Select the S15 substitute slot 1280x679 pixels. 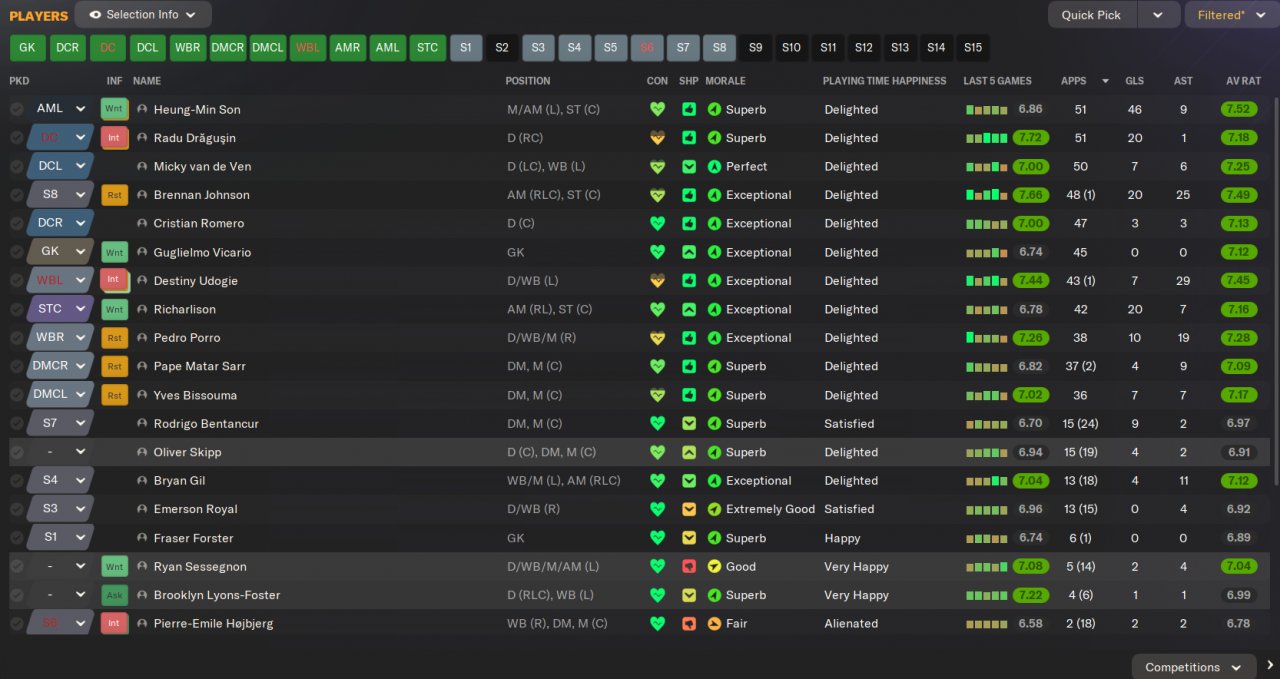(x=972, y=47)
